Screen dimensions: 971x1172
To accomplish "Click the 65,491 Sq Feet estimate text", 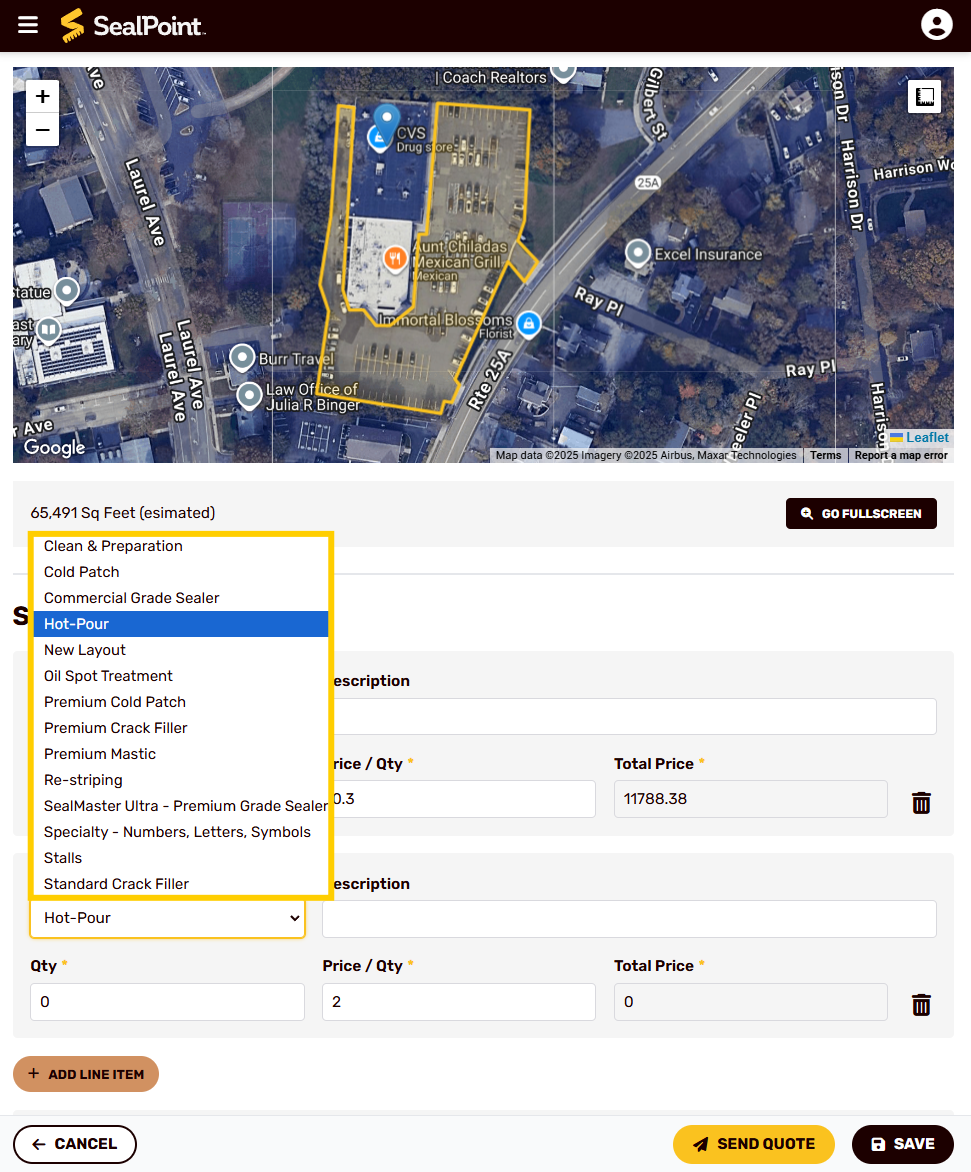I will pos(123,513).
